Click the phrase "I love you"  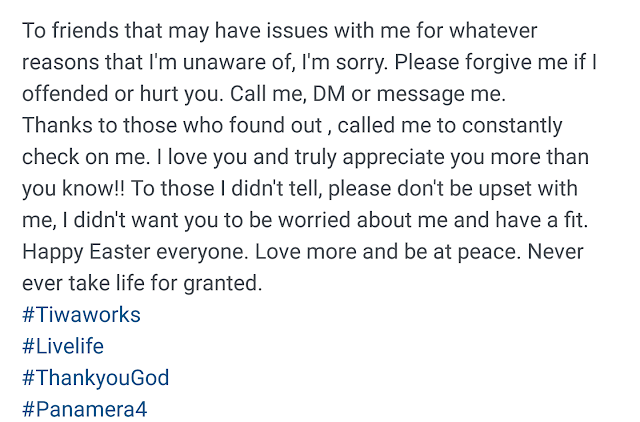pyautogui.click(x=202, y=158)
